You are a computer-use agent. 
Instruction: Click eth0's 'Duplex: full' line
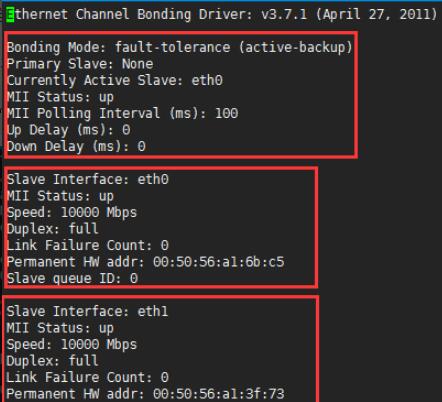click(x=53, y=229)
